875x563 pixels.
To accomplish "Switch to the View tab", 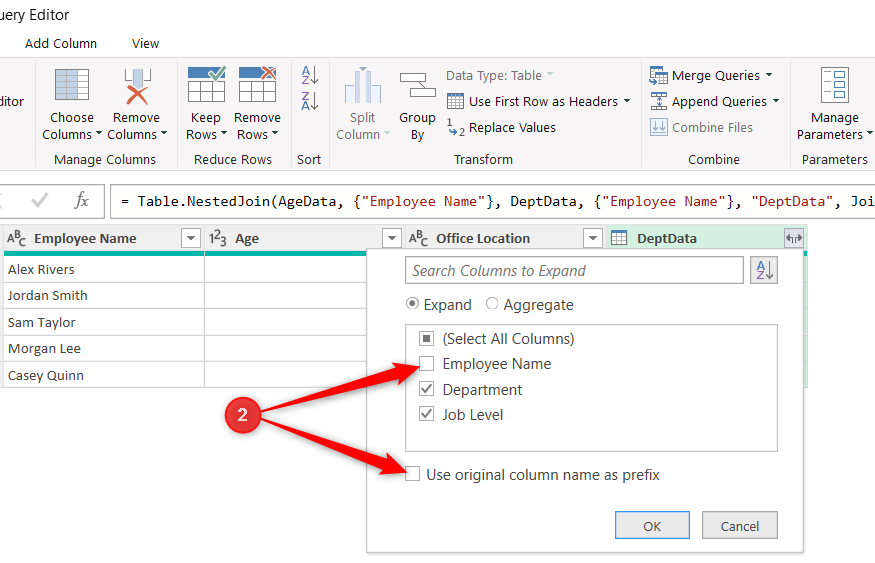I will pos(145,44).
